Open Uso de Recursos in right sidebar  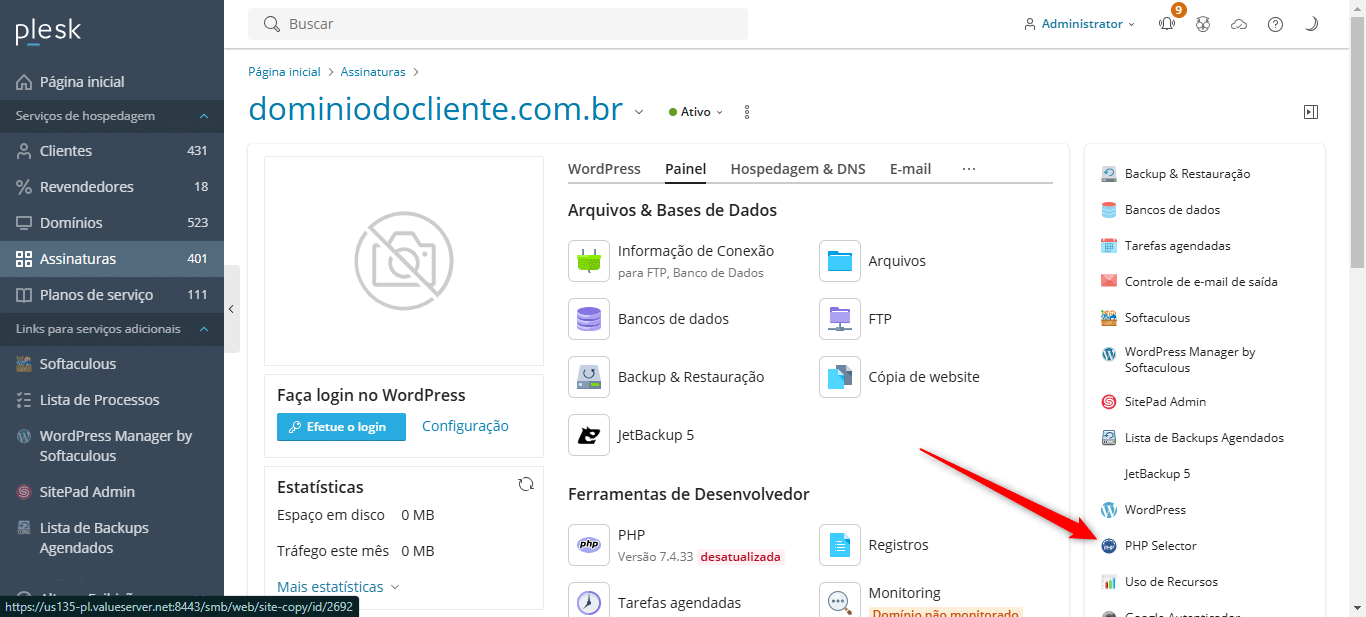click(x=1171, y=582)
